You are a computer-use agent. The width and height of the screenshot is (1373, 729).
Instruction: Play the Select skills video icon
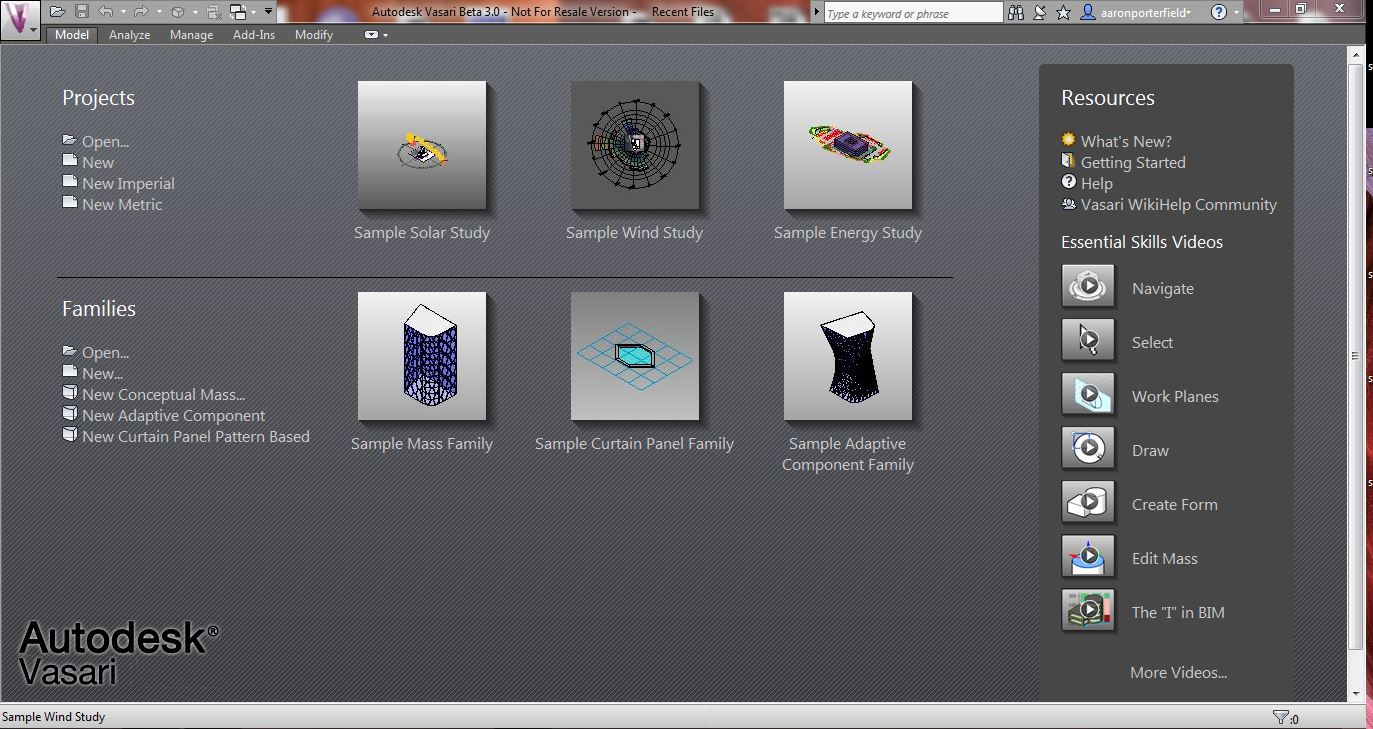1088,341
